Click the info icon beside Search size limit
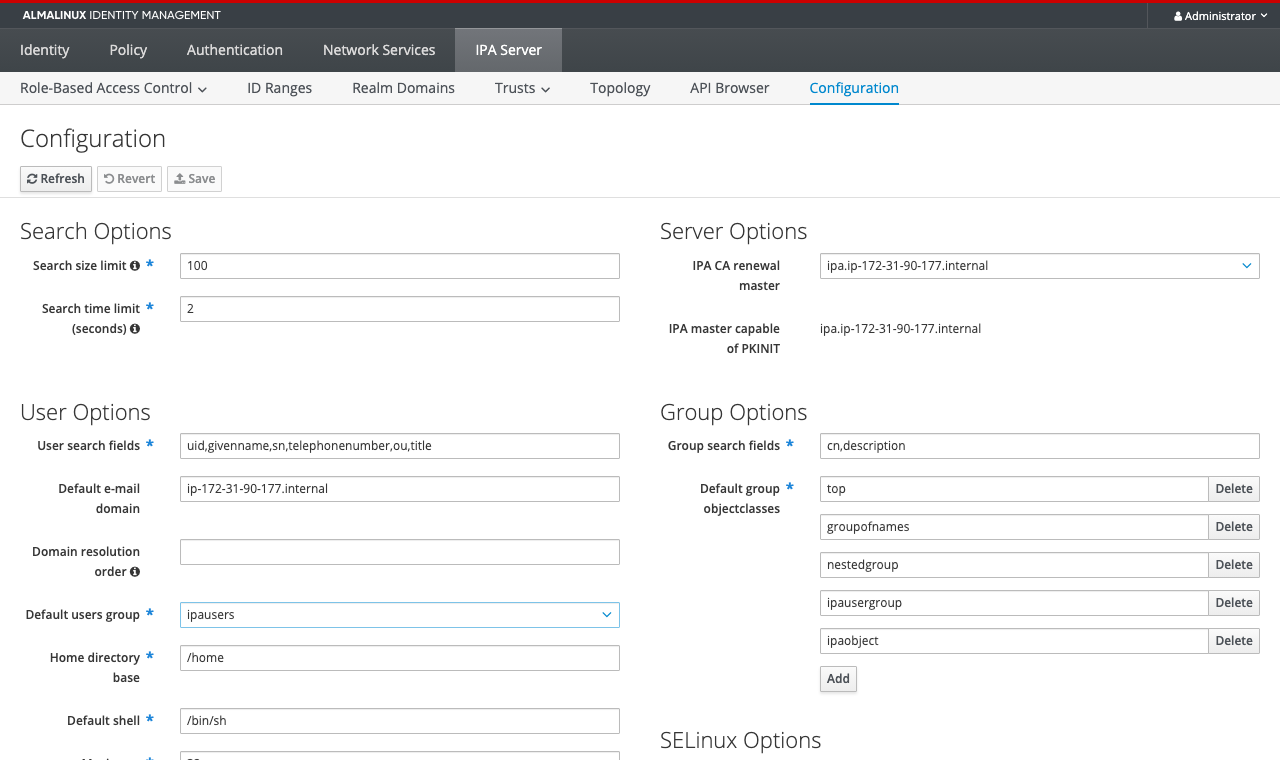 click(x=135, y=266)
